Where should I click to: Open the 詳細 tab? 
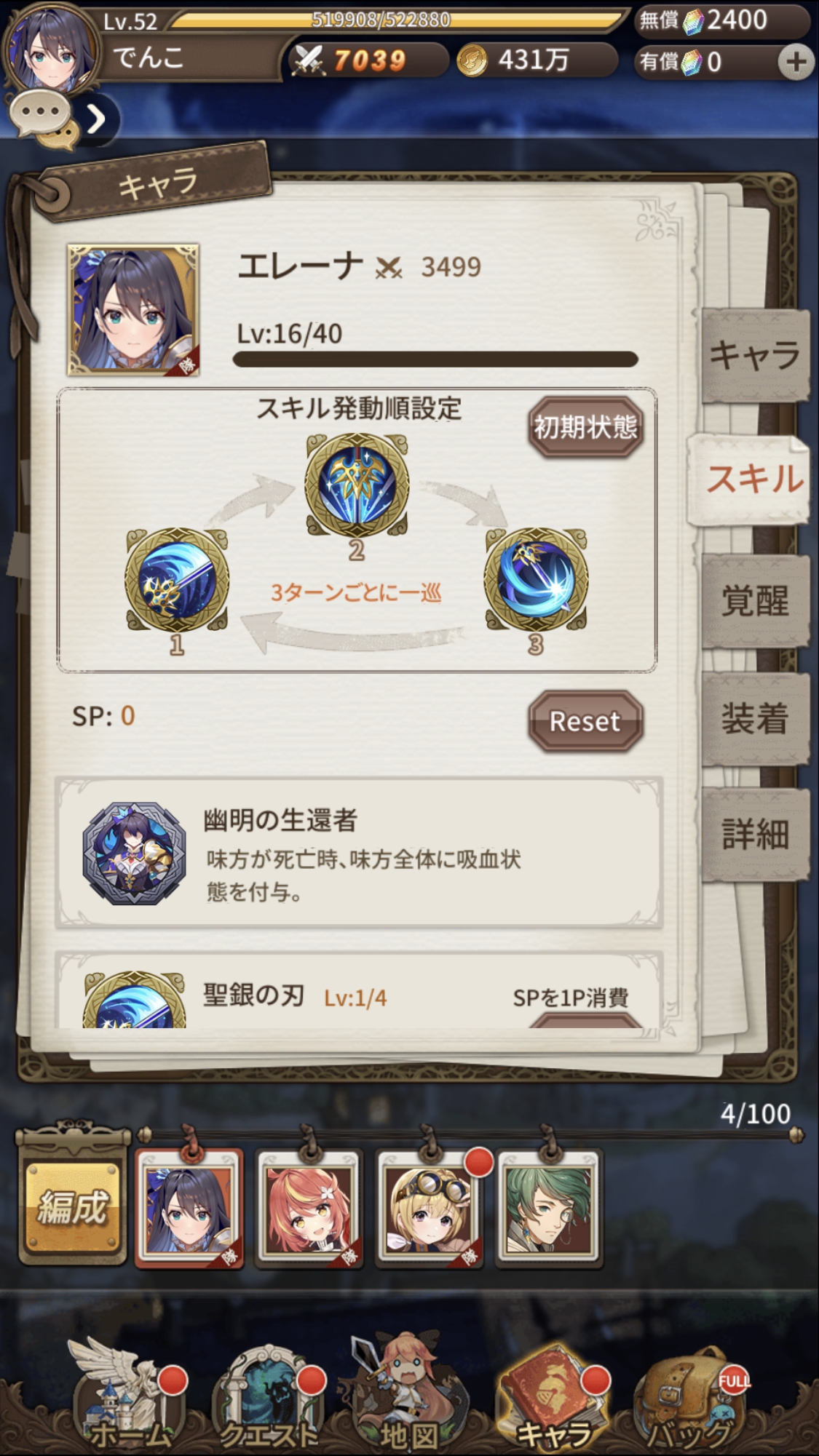pos(755,835)
